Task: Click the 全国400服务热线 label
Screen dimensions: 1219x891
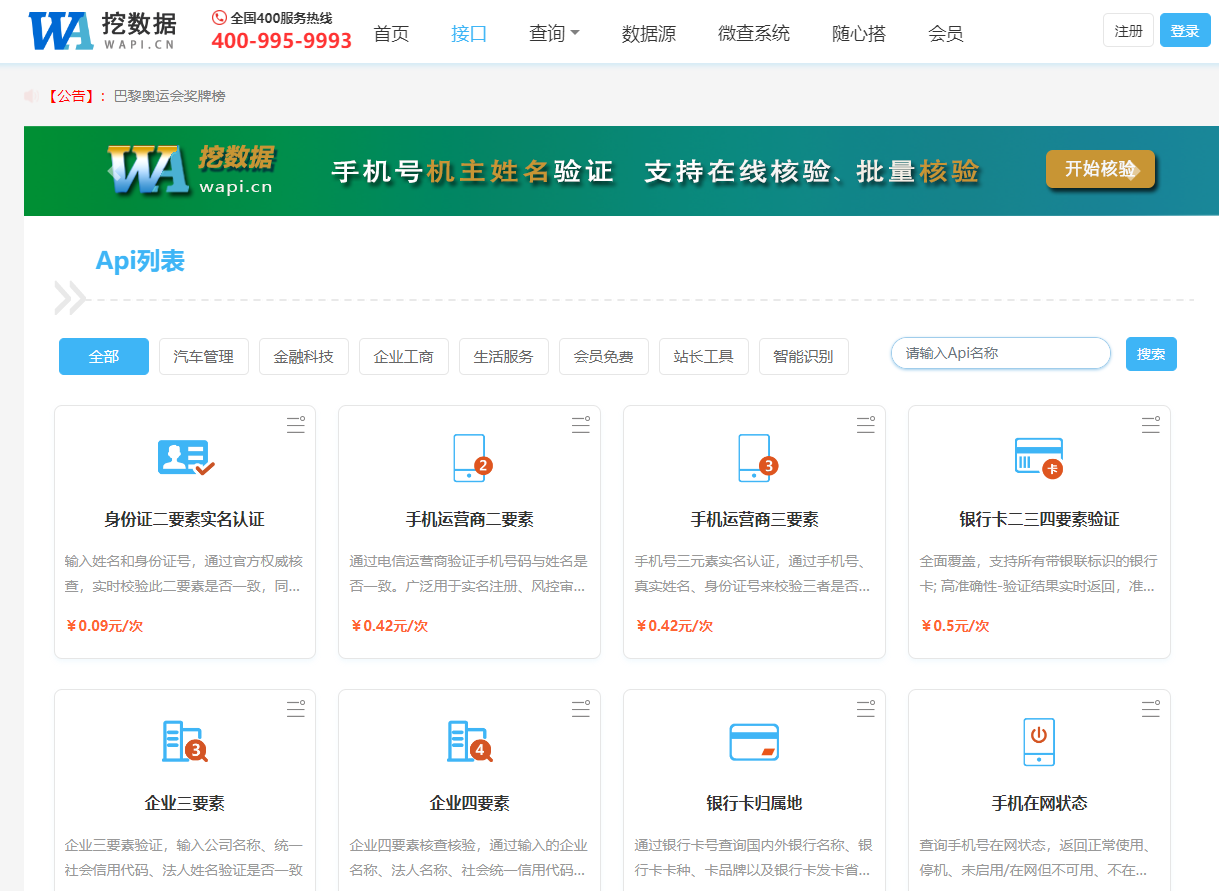Action: [281, 18]
